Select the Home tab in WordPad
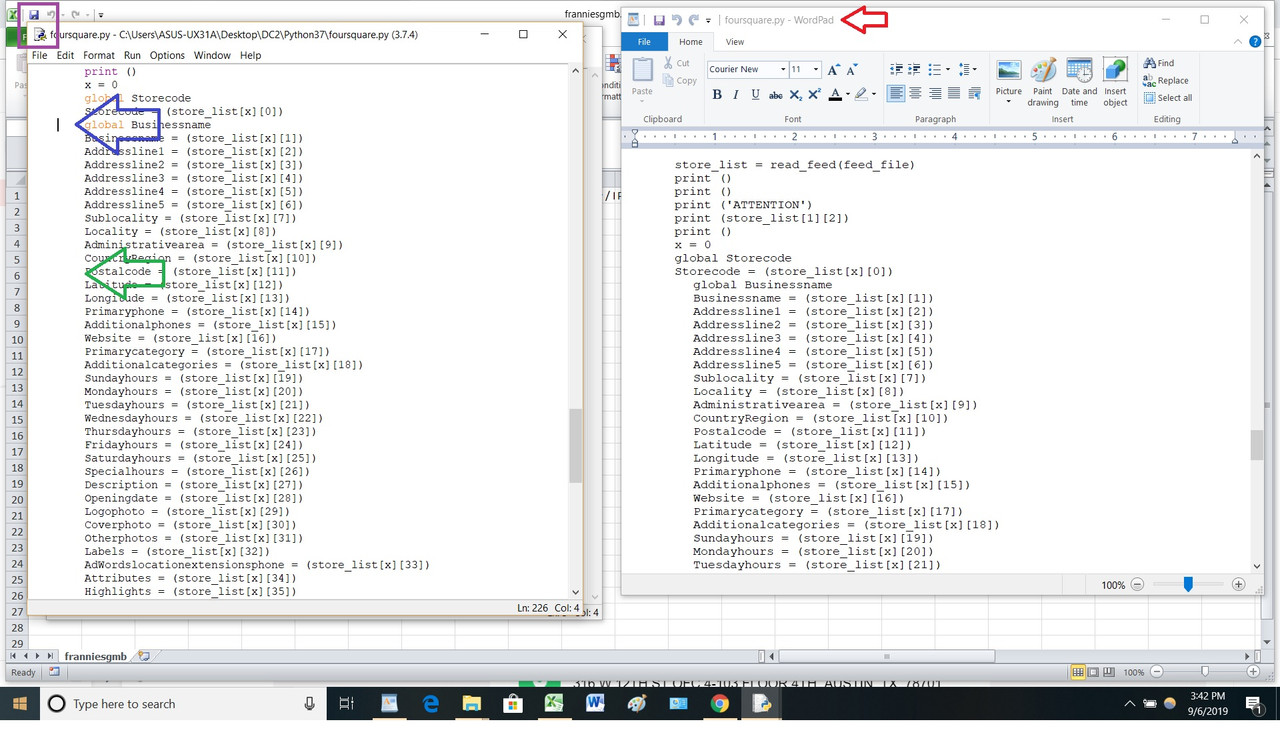1280x747 pixels. (691, 42)
